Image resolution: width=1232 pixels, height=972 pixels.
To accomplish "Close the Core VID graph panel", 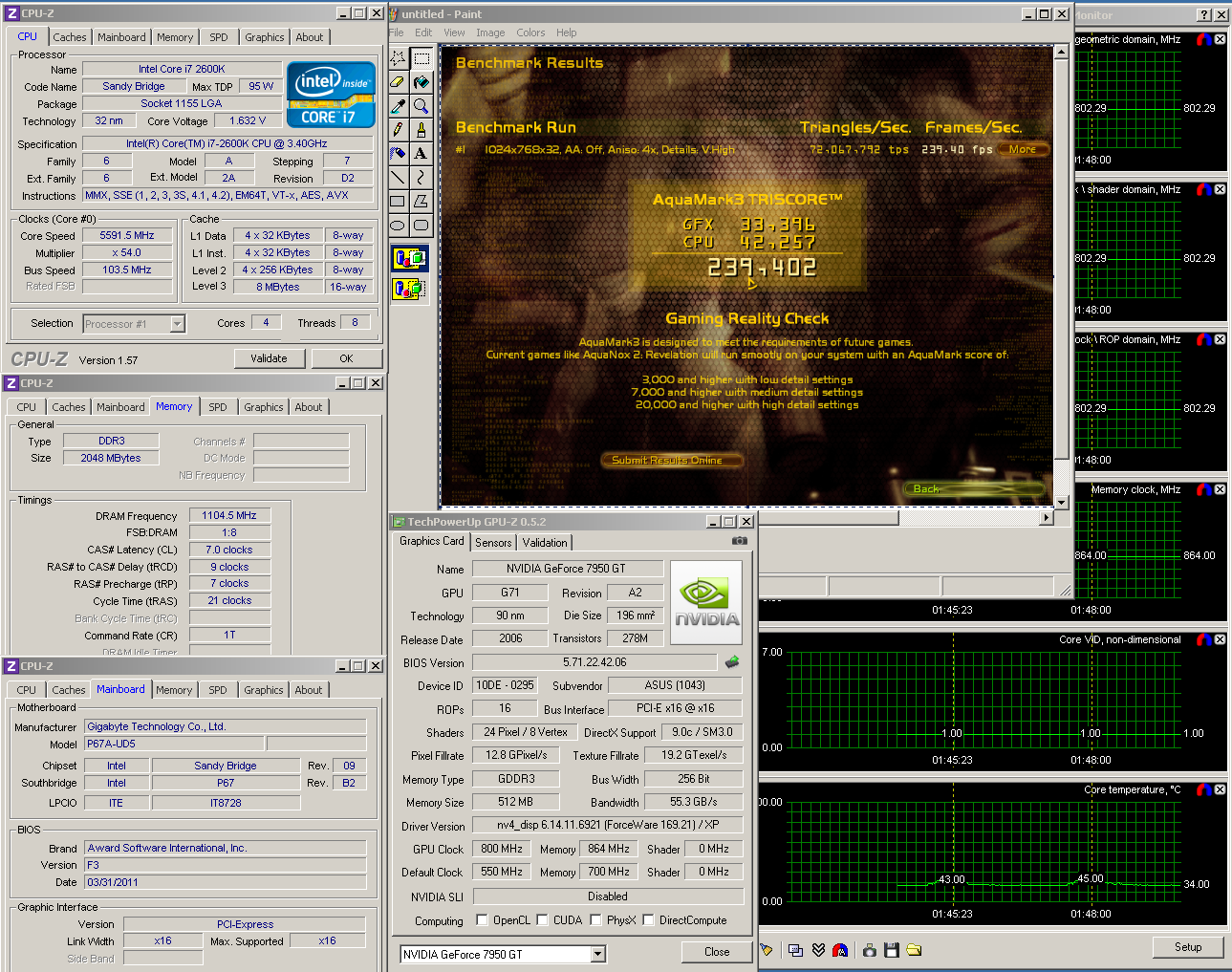I will tap(1220, 639).
